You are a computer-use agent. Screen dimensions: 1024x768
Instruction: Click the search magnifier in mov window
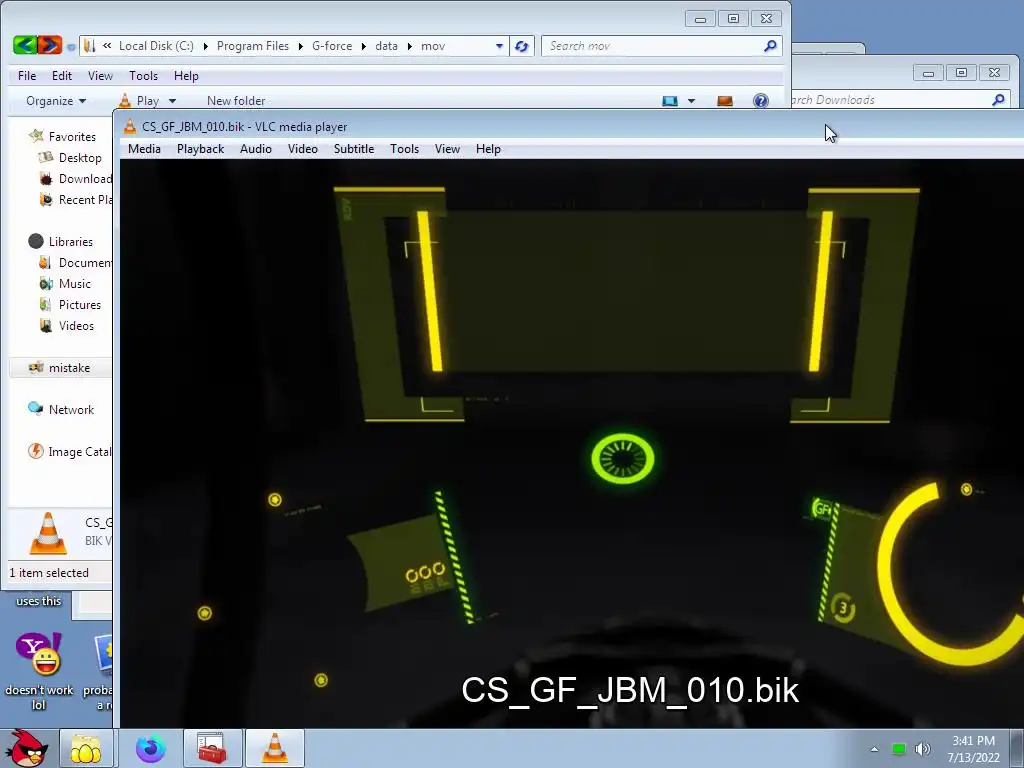[x=771, y=46]
